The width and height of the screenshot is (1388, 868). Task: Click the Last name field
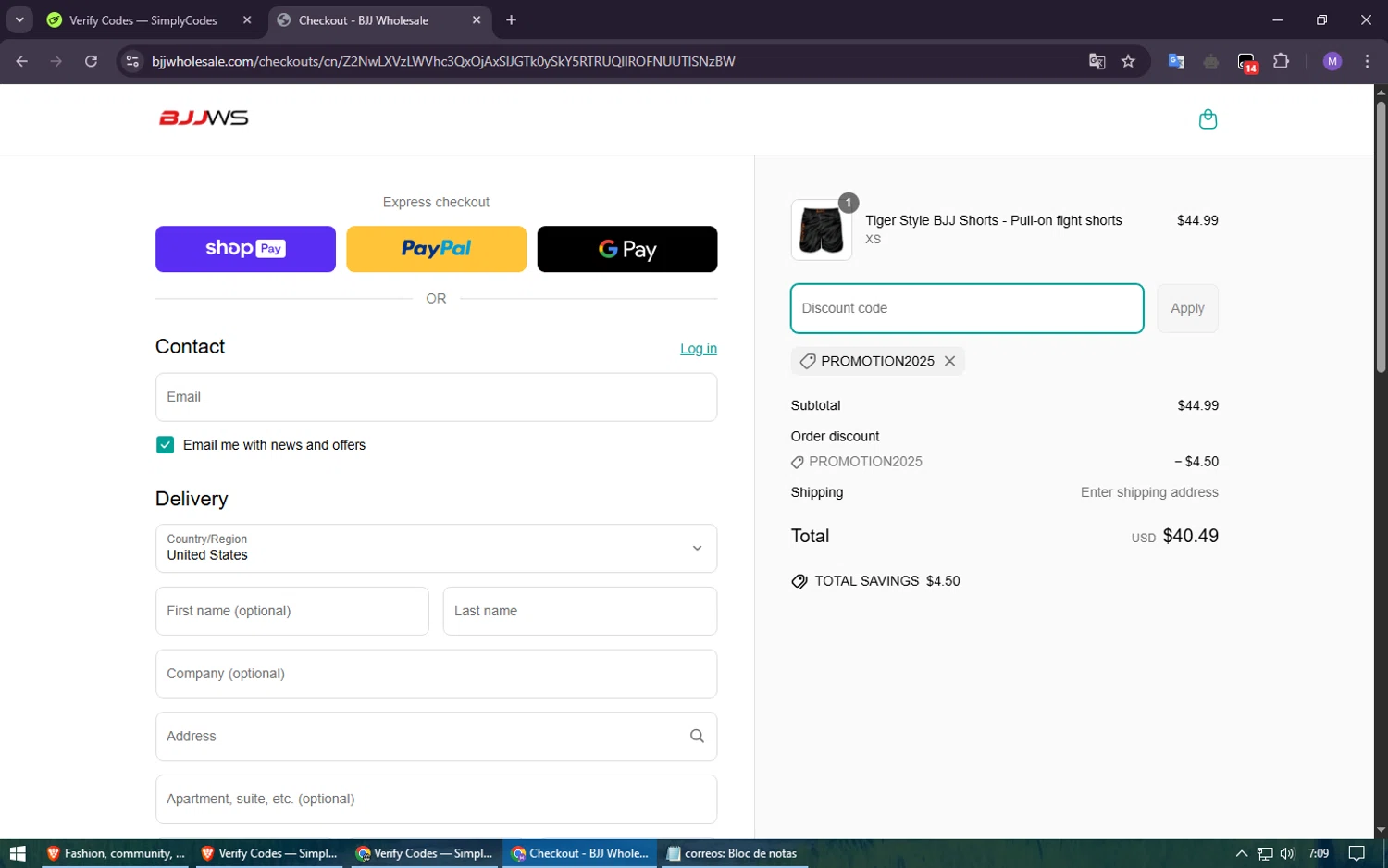tap(580, 611)
